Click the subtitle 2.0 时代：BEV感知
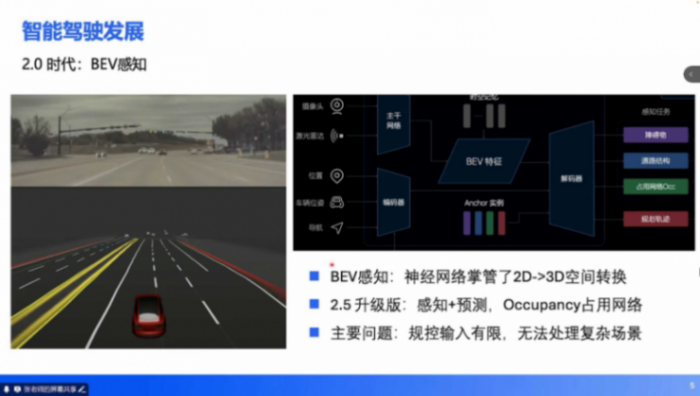 pos(84,64)
